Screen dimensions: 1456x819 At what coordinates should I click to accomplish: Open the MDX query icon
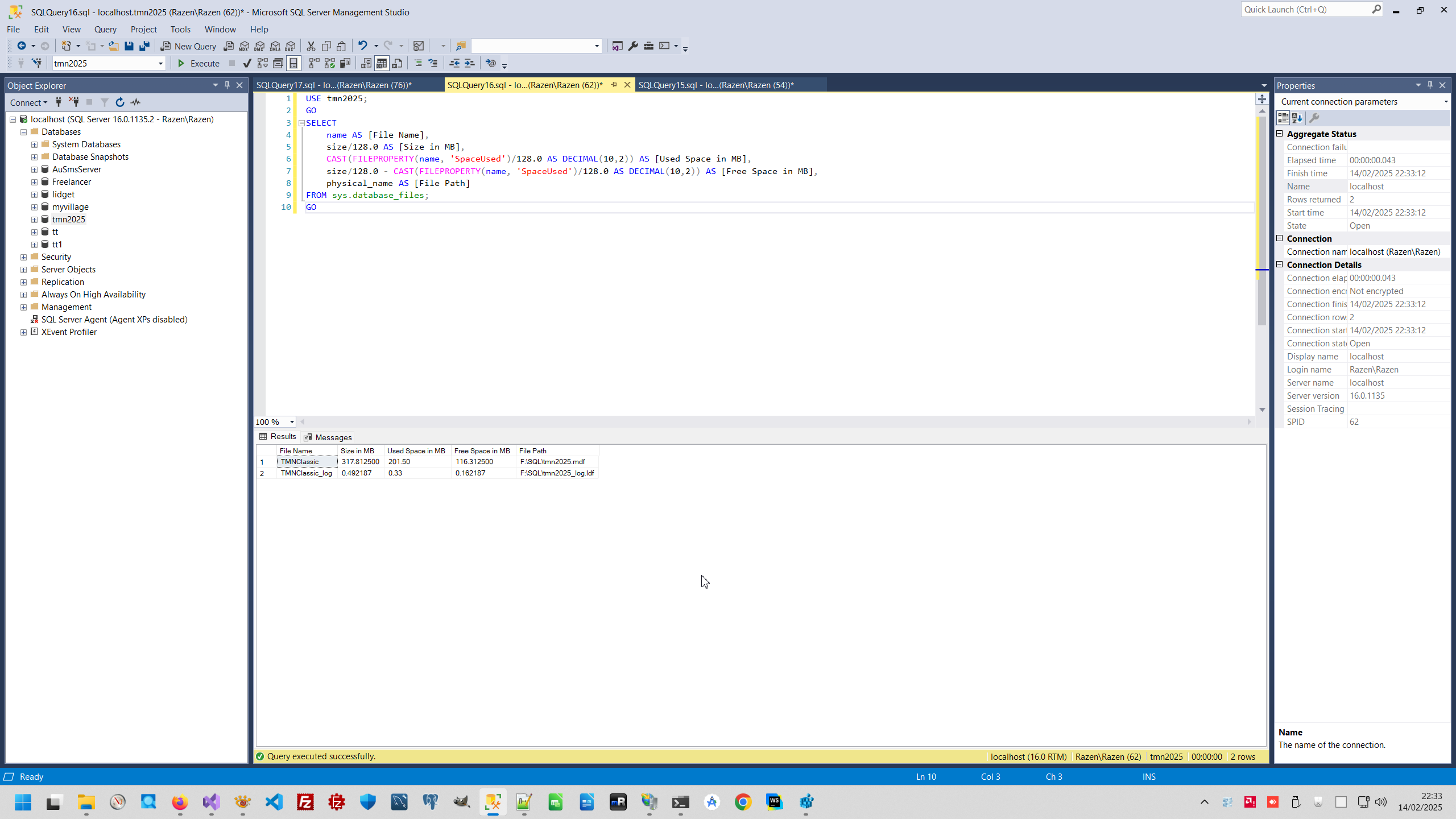(244, 46)
